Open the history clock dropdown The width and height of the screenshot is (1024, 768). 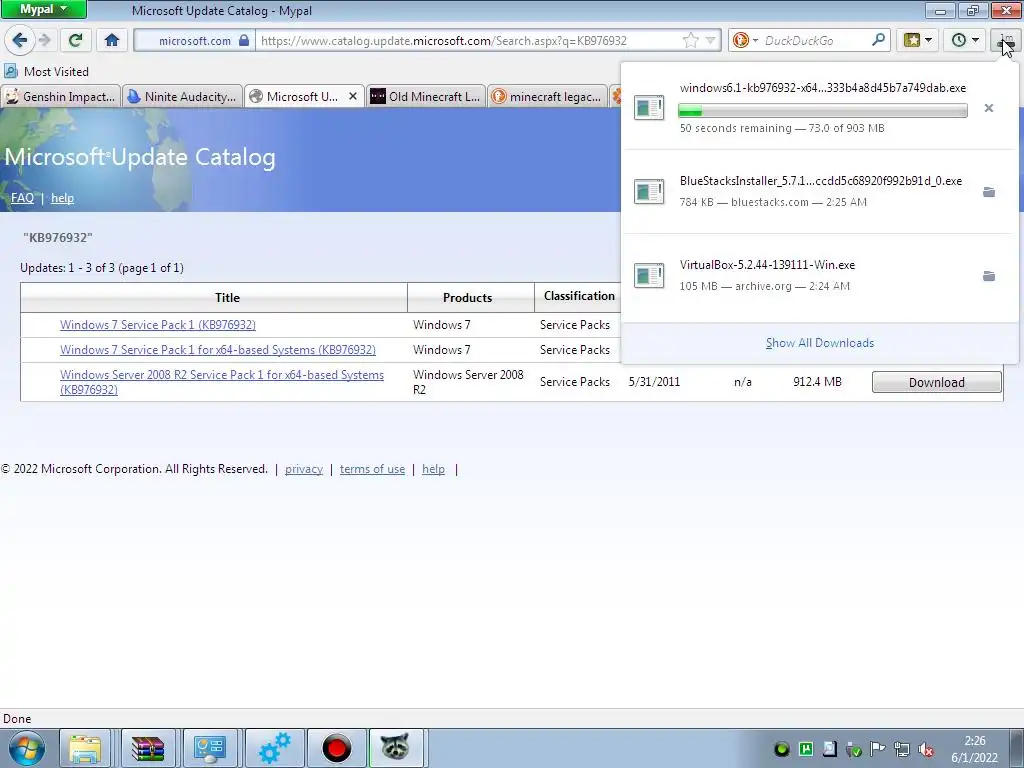click(965, 40)
